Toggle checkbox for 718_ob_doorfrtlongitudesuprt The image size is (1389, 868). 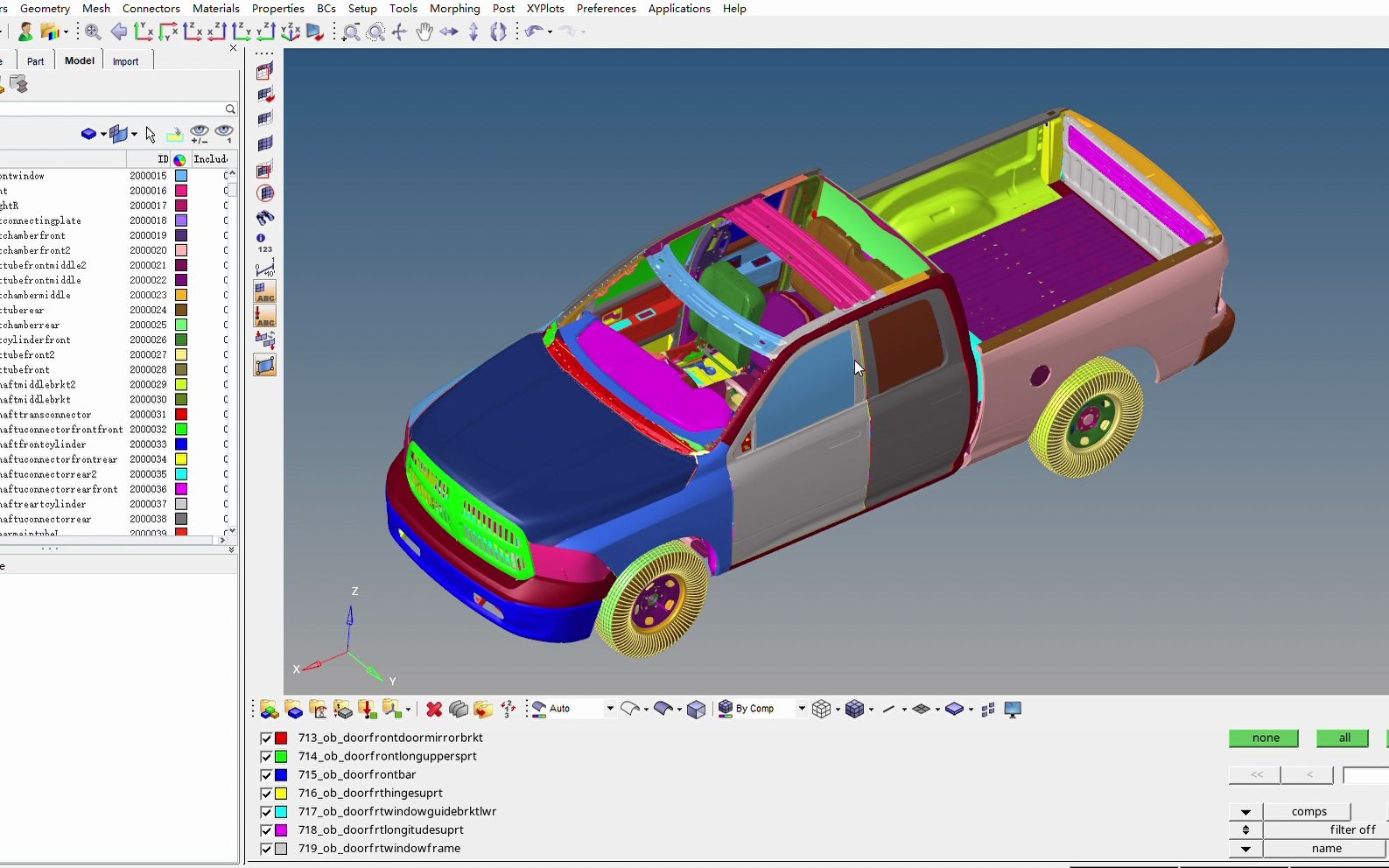click(x=266, y=829)
